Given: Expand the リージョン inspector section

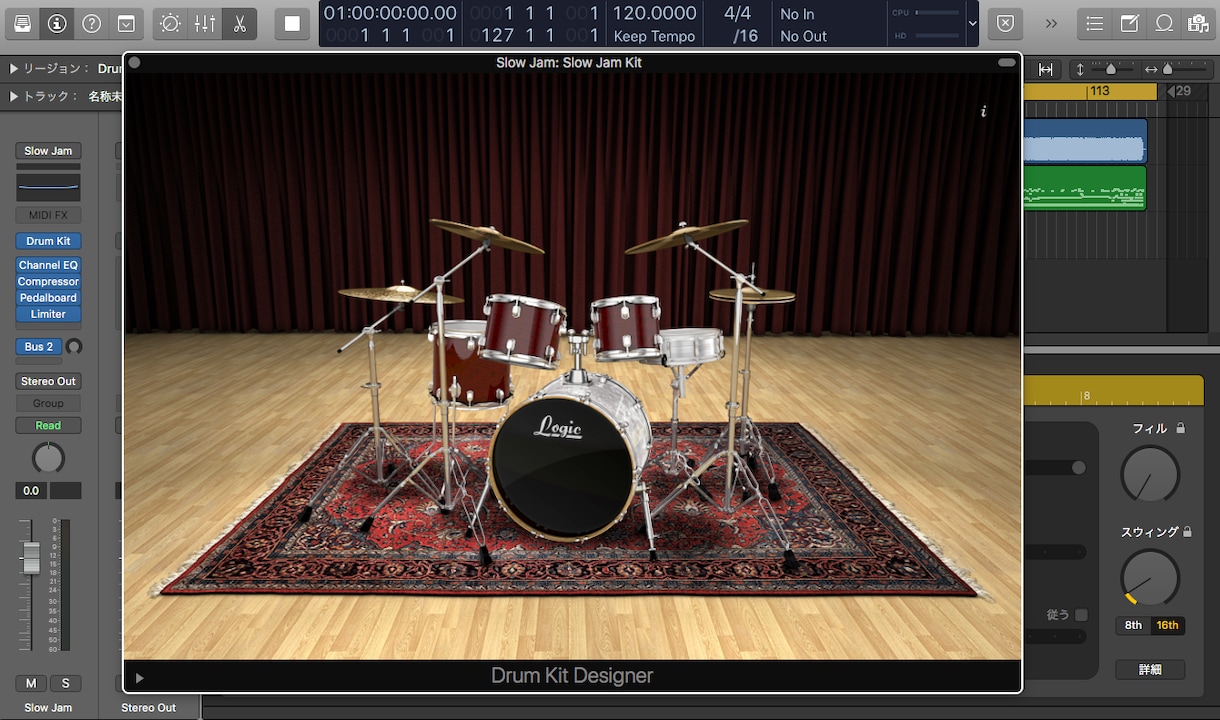Looking at the screenshot, I should click(14, 69).
